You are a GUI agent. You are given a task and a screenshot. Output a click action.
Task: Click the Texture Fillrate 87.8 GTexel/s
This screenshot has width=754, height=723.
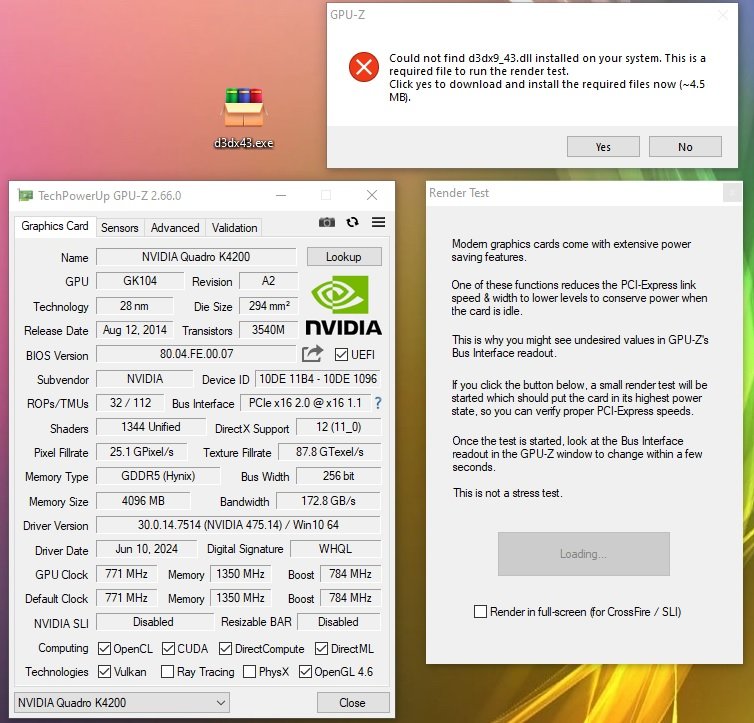330,452
